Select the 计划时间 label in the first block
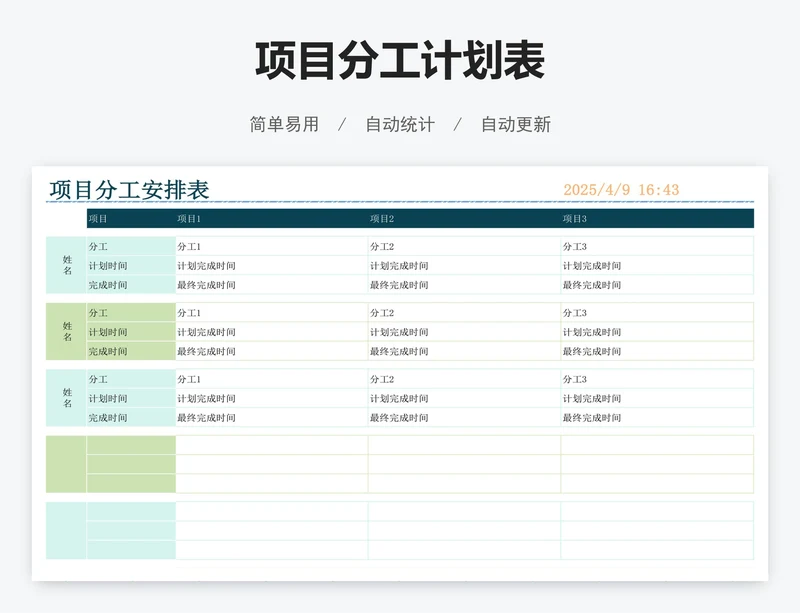This screenshot has height=613, width=800. click(108, 266)
